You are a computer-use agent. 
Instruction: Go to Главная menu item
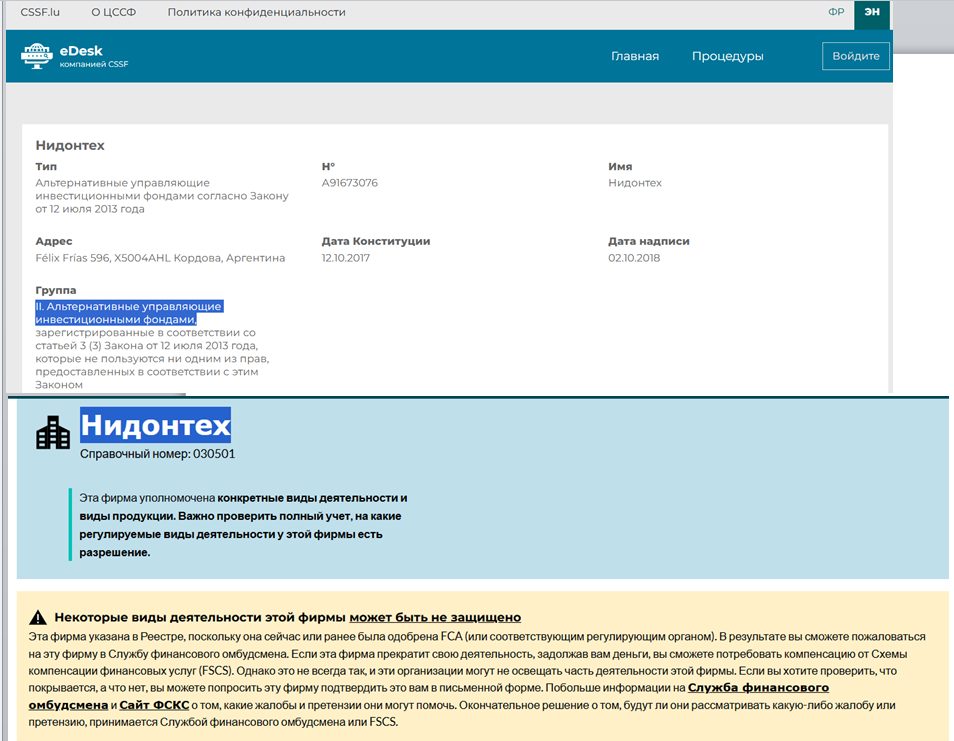(635, 56)
